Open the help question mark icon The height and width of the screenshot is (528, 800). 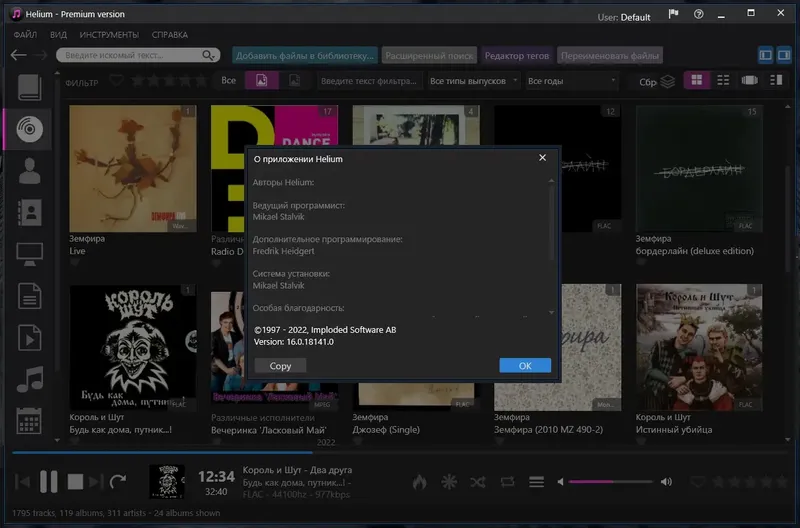point(698,14)
